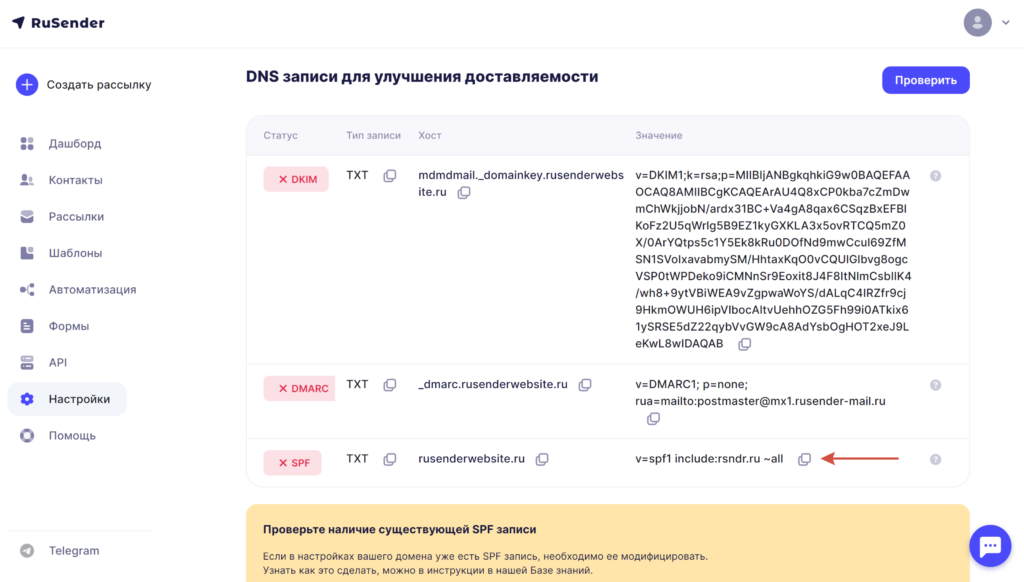Open help for SPF record
Image resolution: width=1024 pixels, height=582 pixels.
click(x=936, y=459)
